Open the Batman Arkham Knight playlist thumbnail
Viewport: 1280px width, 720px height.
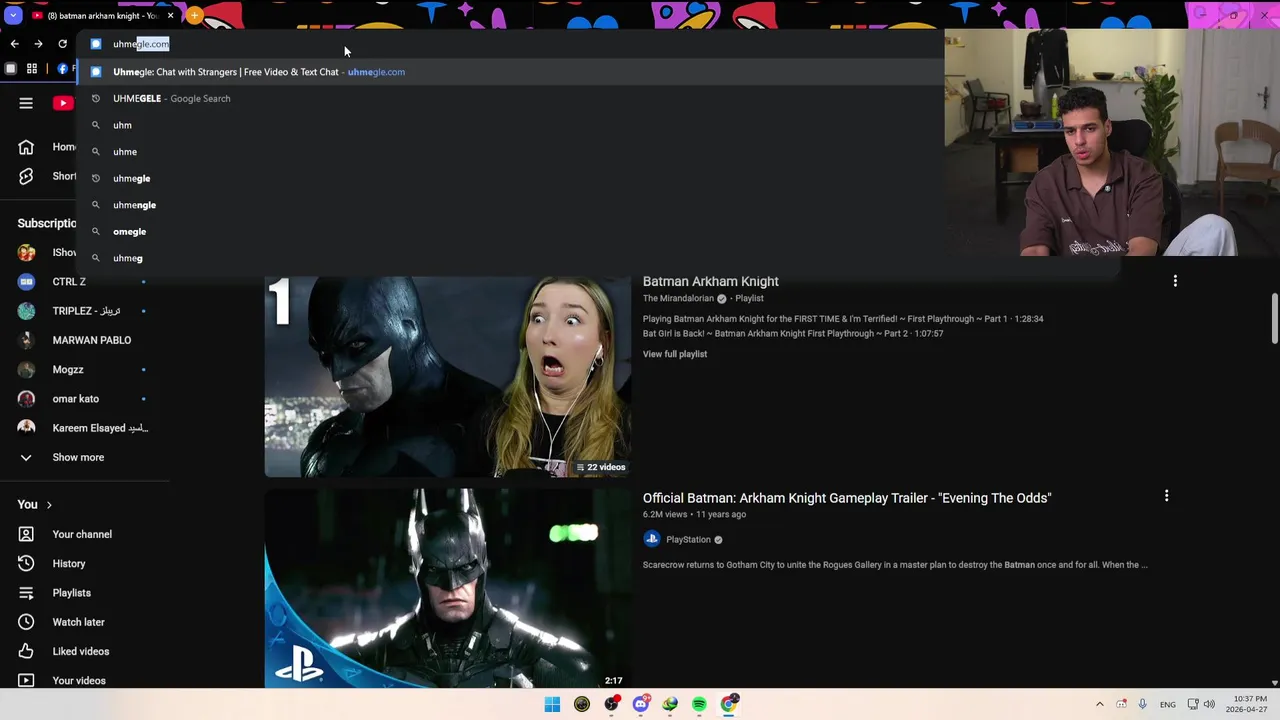coord(448,376)
